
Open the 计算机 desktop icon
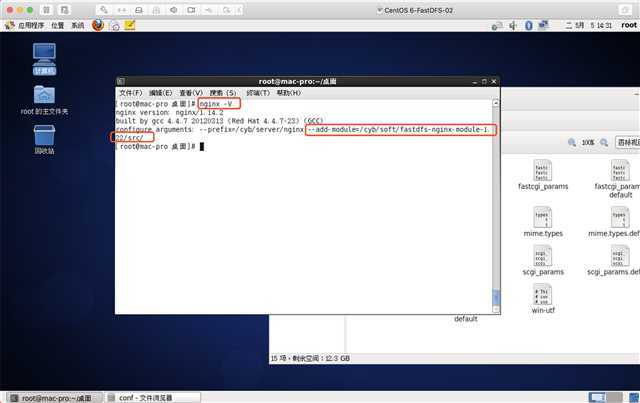click(44, 59)
